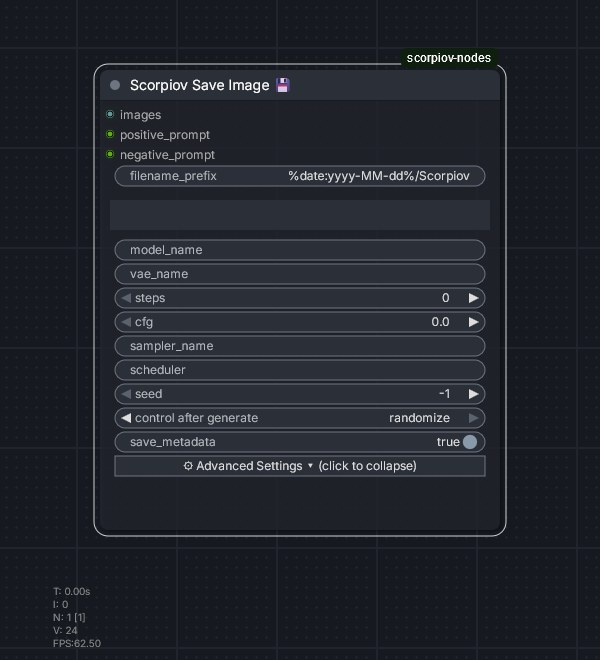Decrease steps with the left arrow

tap(125, 298)
